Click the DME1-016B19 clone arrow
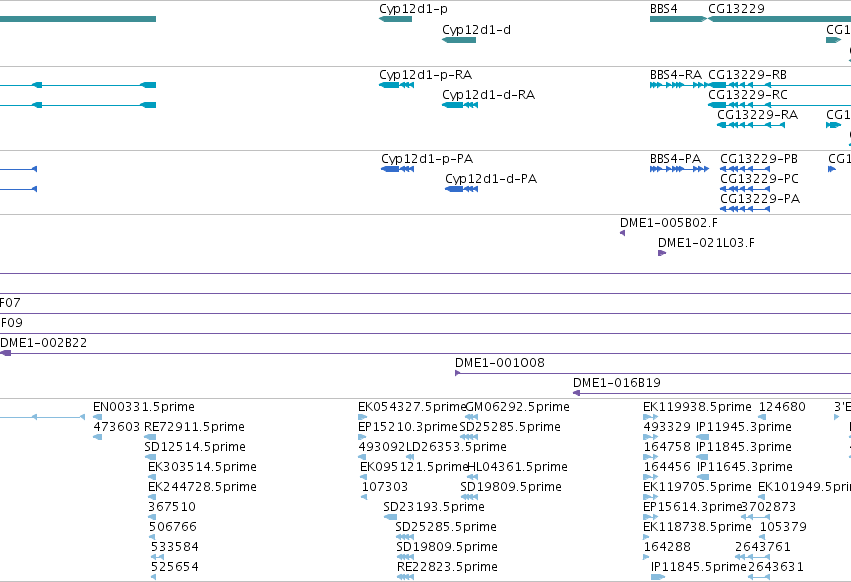The width and height of the screenshot is (851, 582). (x=712, y=393)
